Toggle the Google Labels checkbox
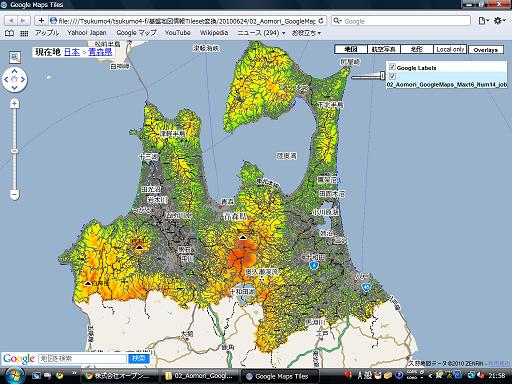The height and width of the screenshot is (384, 512). click(x=392, y=67)
